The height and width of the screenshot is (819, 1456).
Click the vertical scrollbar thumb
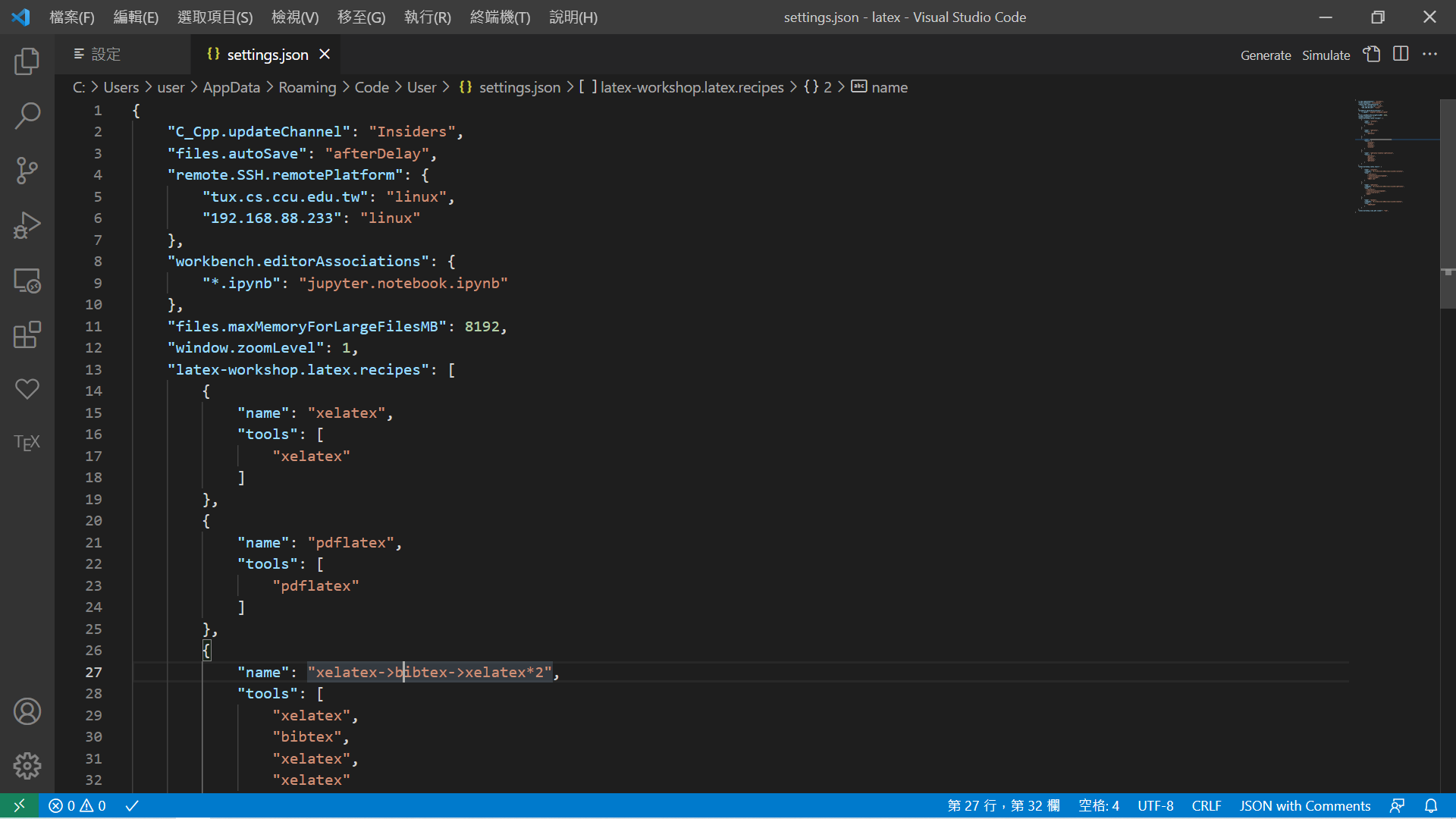pyautogui.click(x=1447, y=205)
